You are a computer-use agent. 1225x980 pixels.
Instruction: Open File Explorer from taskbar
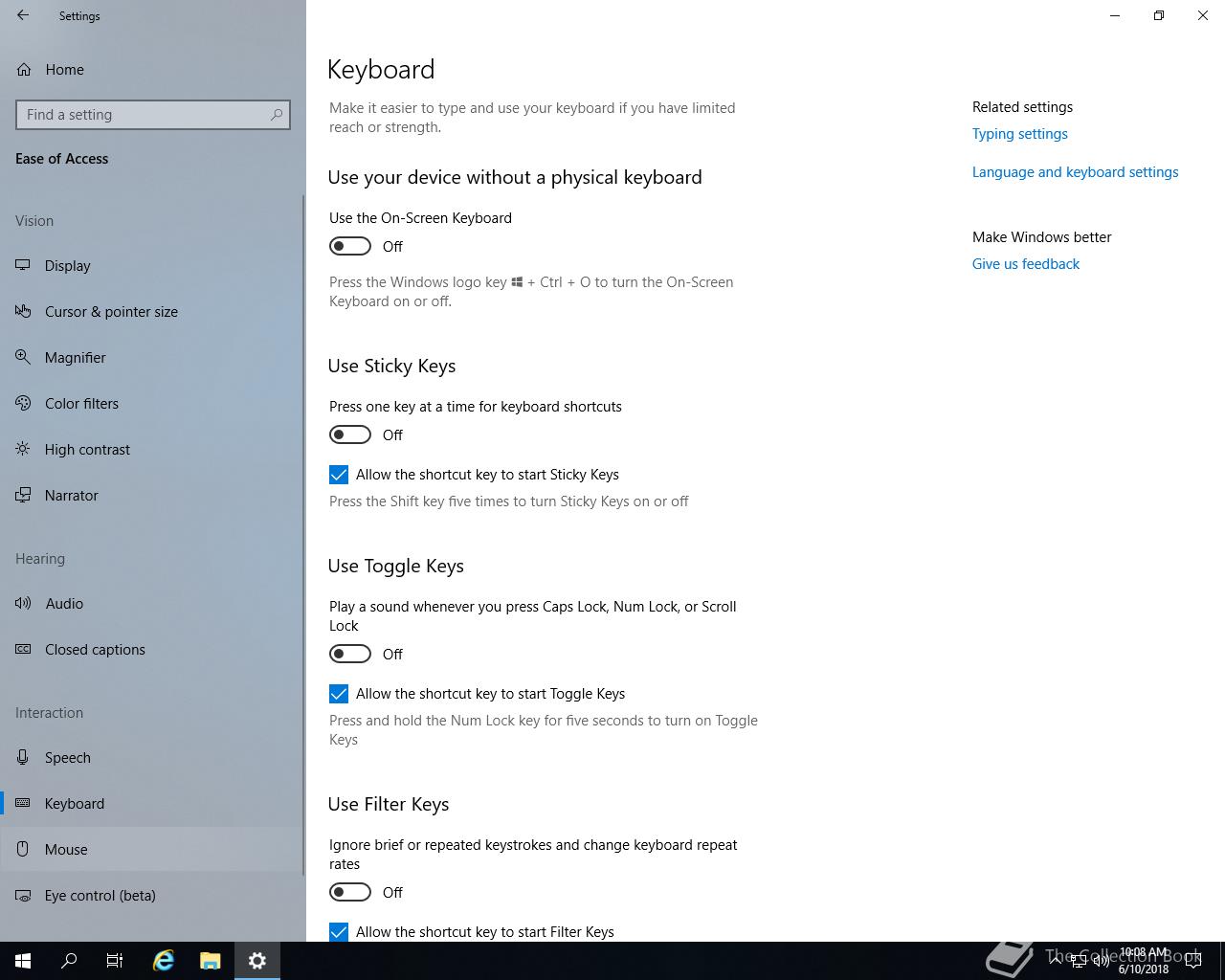[x=211, y=961]
